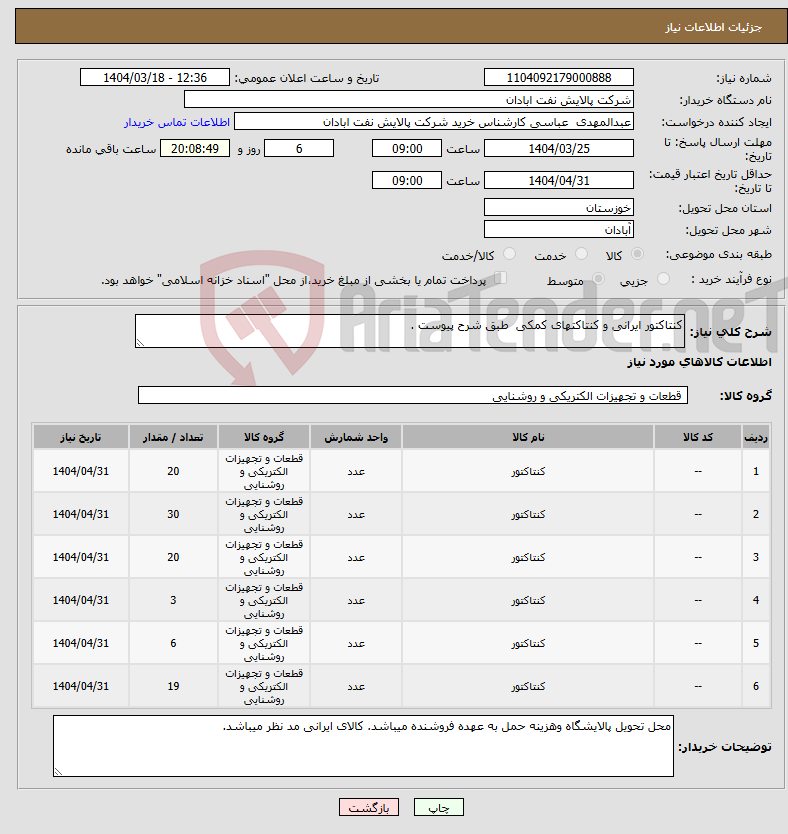
Task: Click the ردیف column header
Action: click(x=756, y=437)
